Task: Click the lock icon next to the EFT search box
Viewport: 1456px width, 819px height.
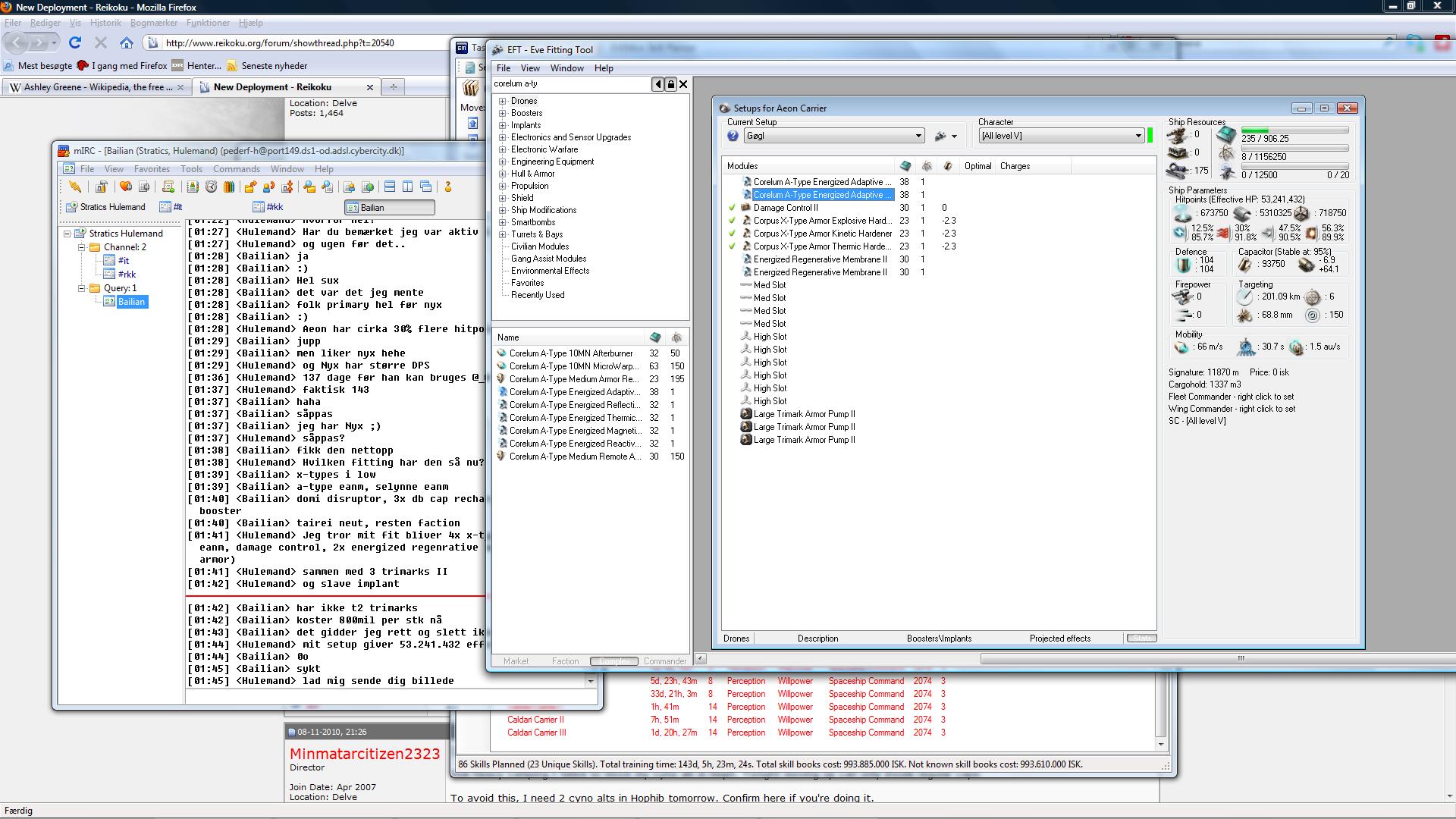Action: click(670, 84)
